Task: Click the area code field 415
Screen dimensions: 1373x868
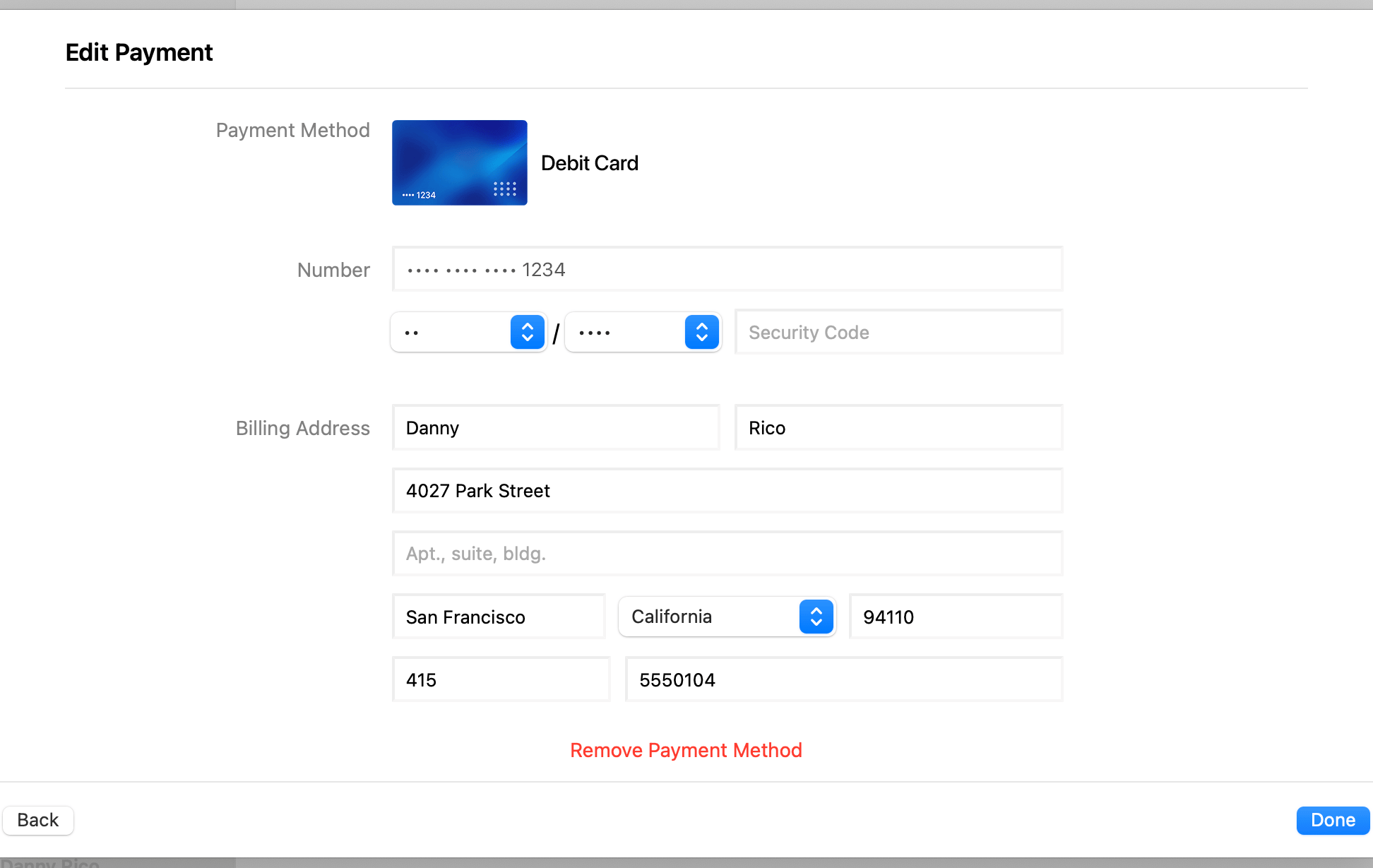Action: [501, 679]
